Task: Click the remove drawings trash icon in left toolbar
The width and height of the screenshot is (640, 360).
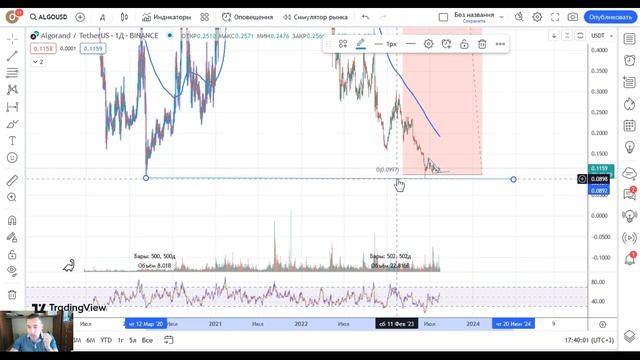Action: [x=12, y=294]
